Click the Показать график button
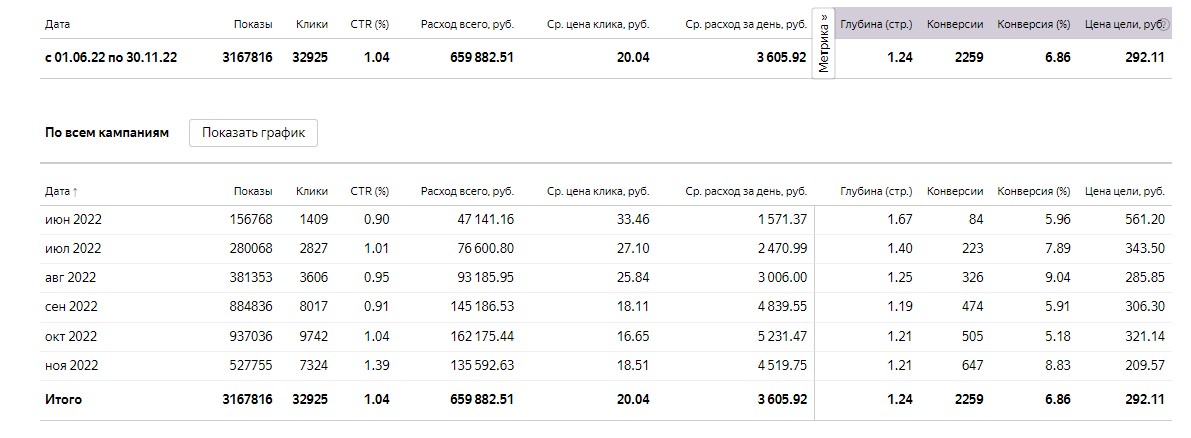This screenshot has height=438, width=1191. click(253, 132)
